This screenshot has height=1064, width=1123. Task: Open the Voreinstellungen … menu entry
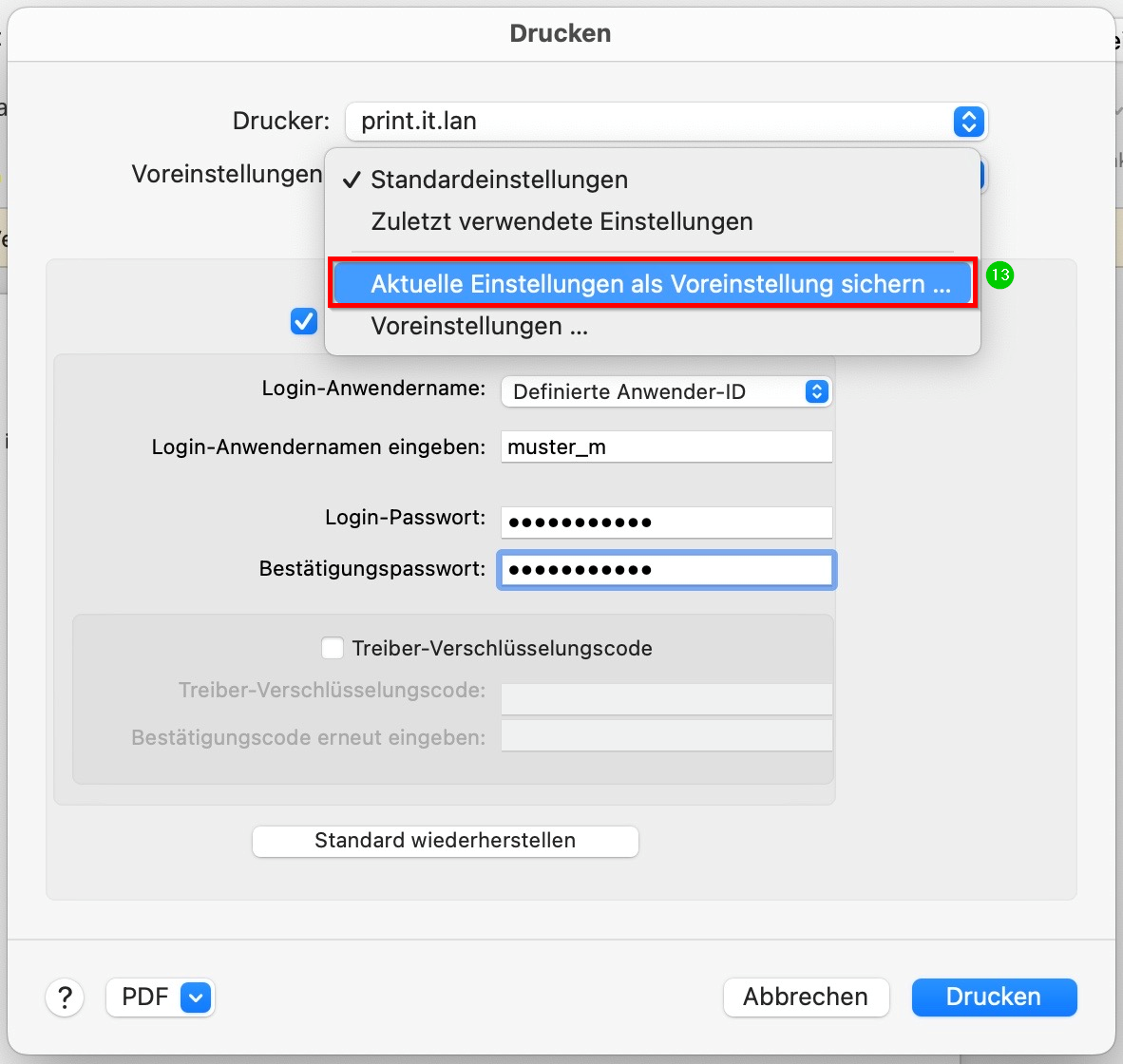[x=479, y=326]
